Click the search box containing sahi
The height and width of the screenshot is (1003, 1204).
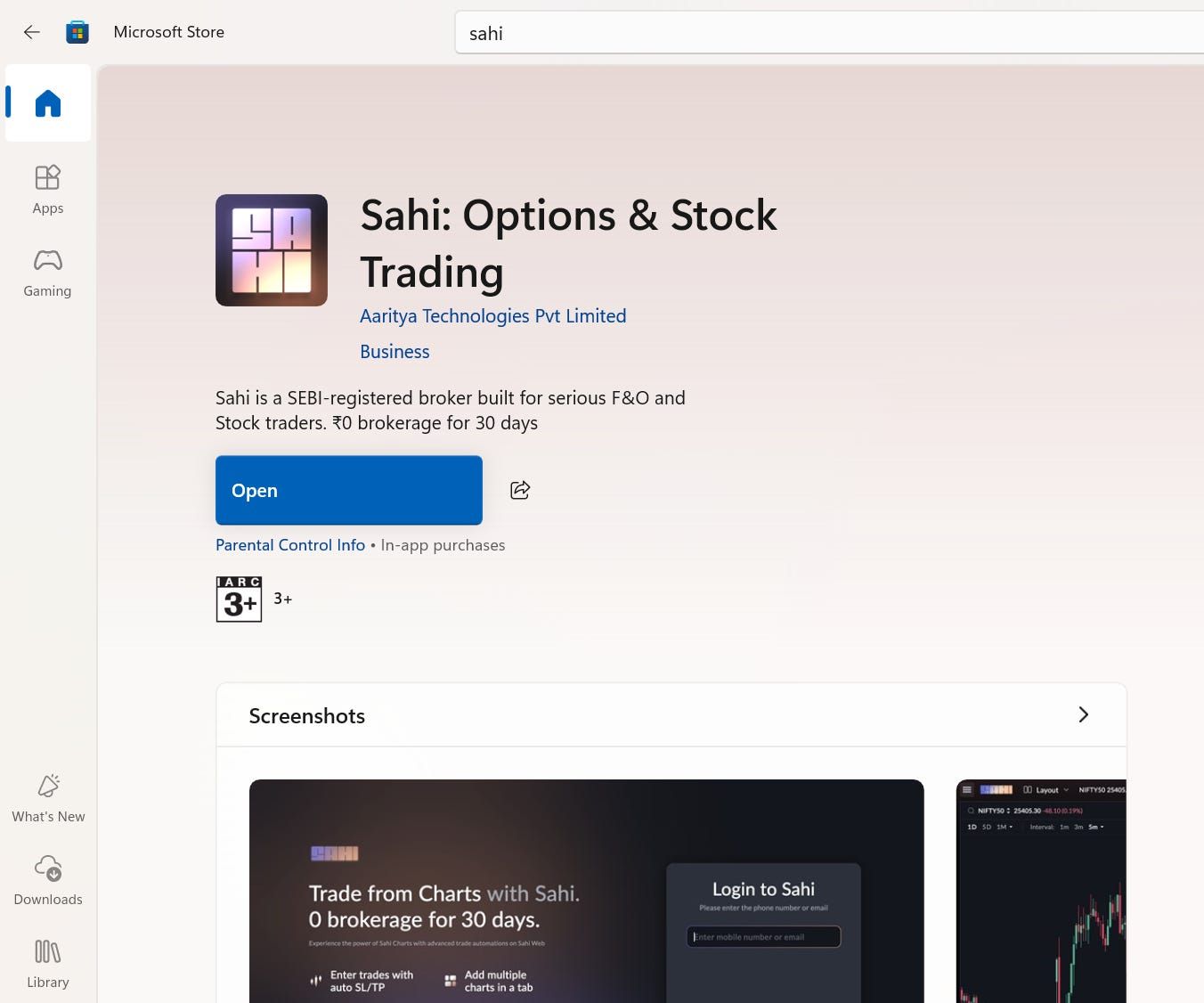point(828,33)
